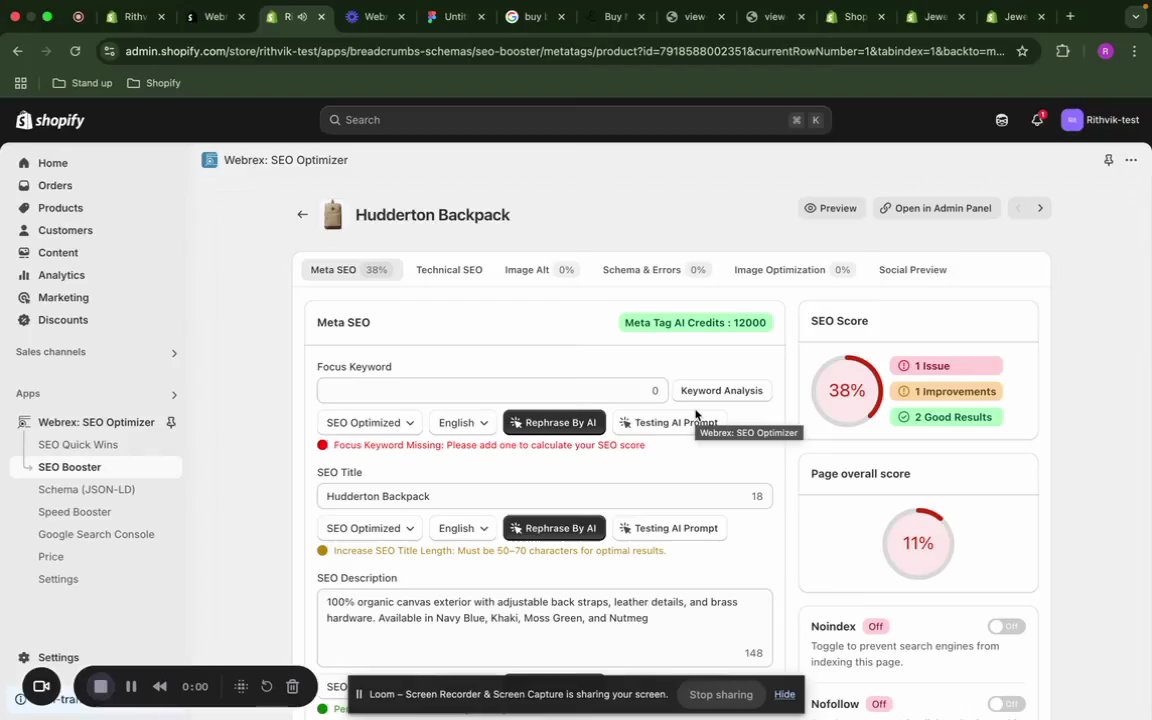Open SEO Quick Wins menu item
The width and height of the screenshot is (1152, 720).
point(78,444)
